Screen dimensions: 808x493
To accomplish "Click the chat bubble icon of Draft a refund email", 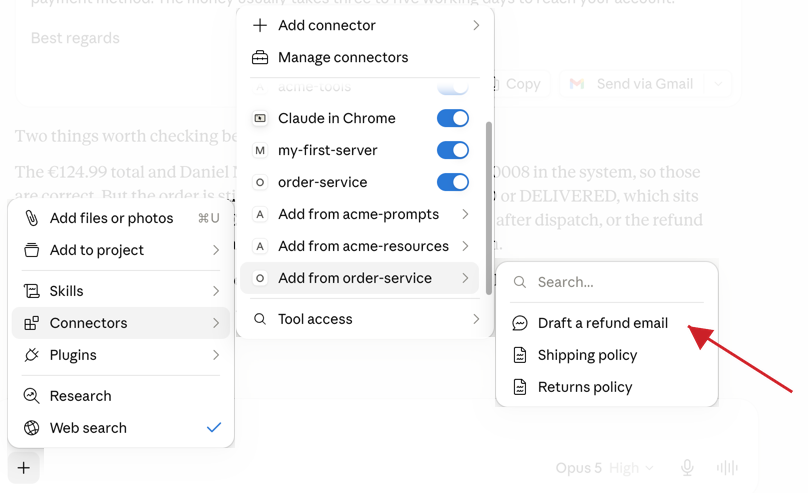I will pyautogui.click(x=520, y=323).
